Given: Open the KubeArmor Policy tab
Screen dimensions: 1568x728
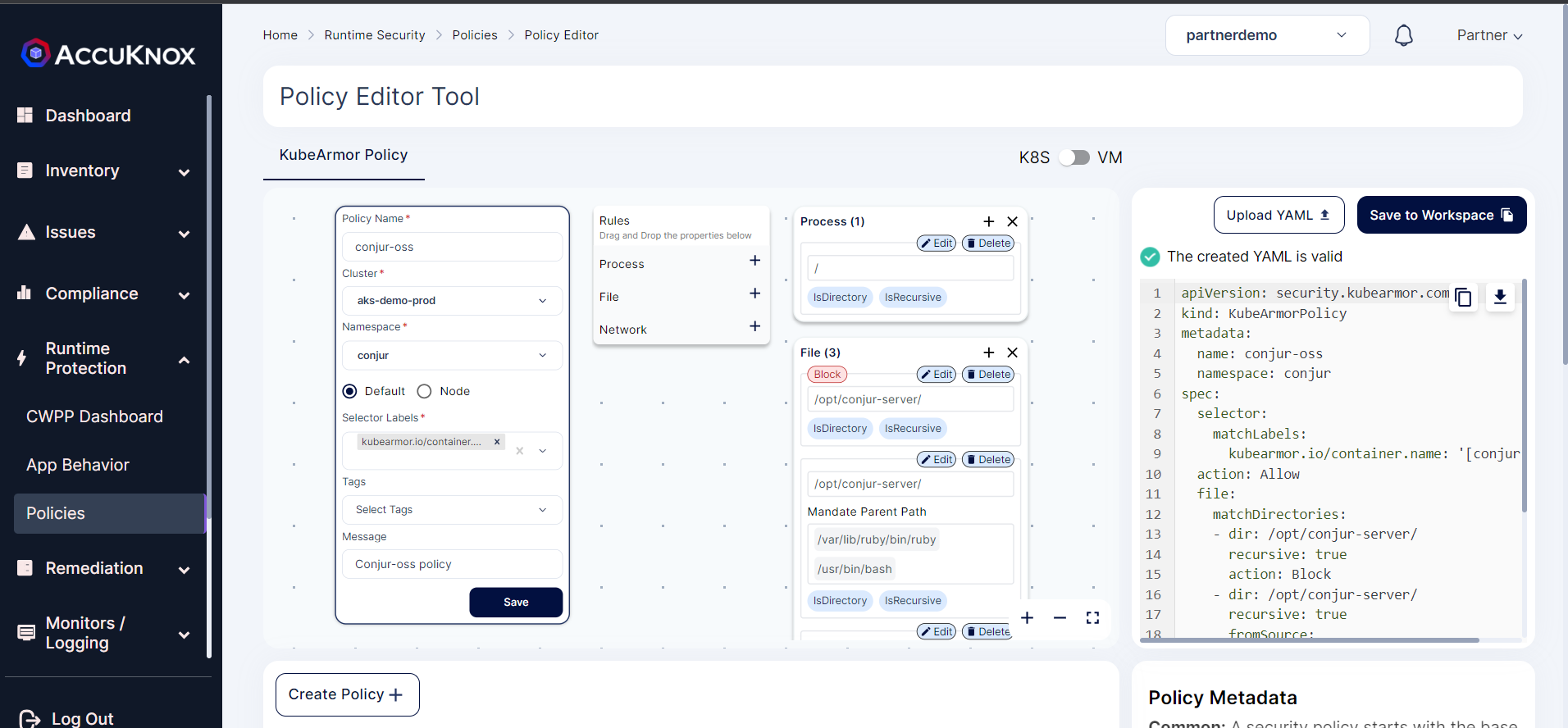Looking at the screenshot, I should point(344,155).
